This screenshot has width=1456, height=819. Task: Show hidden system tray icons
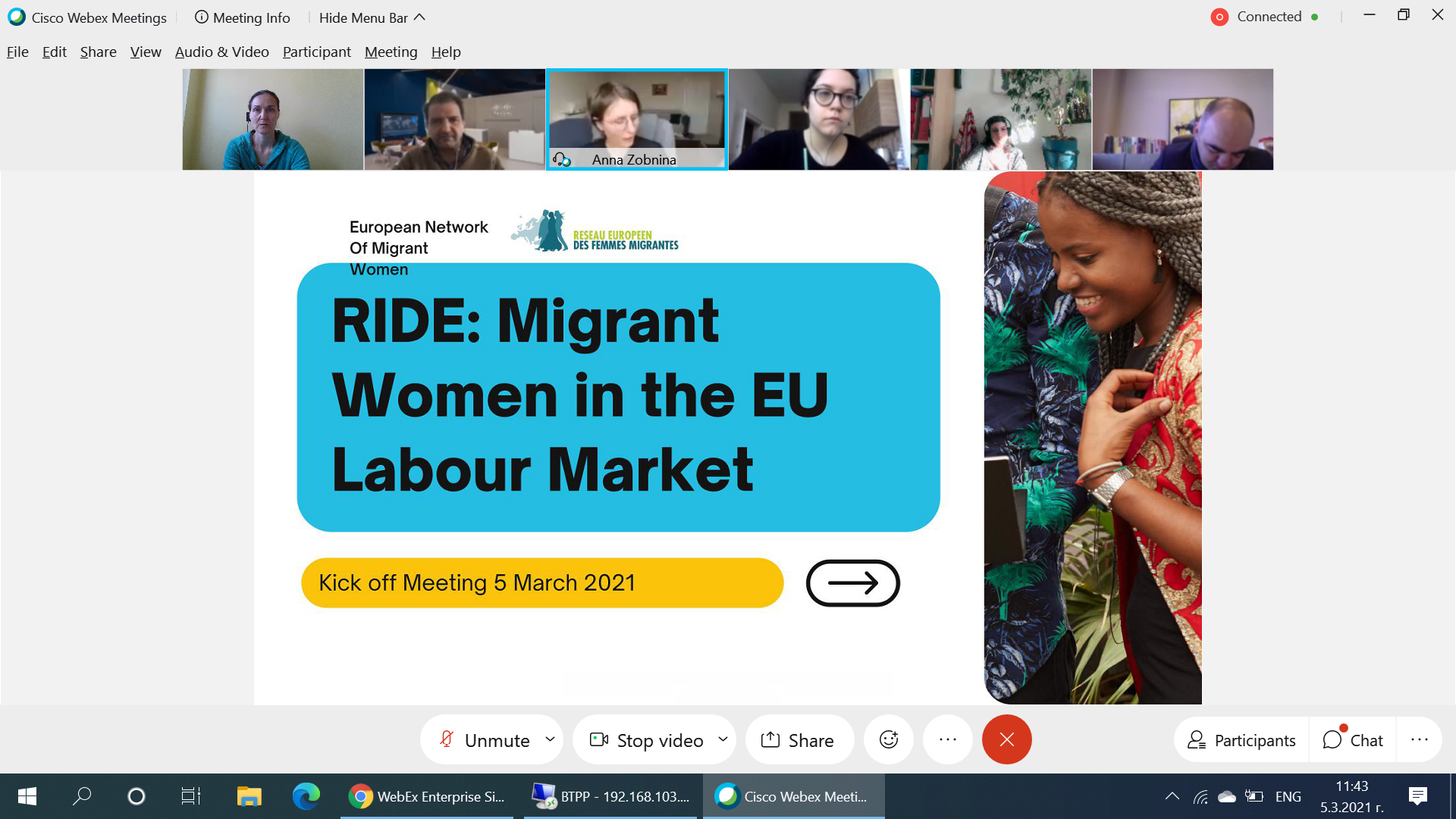click(x=1172, y=796)
